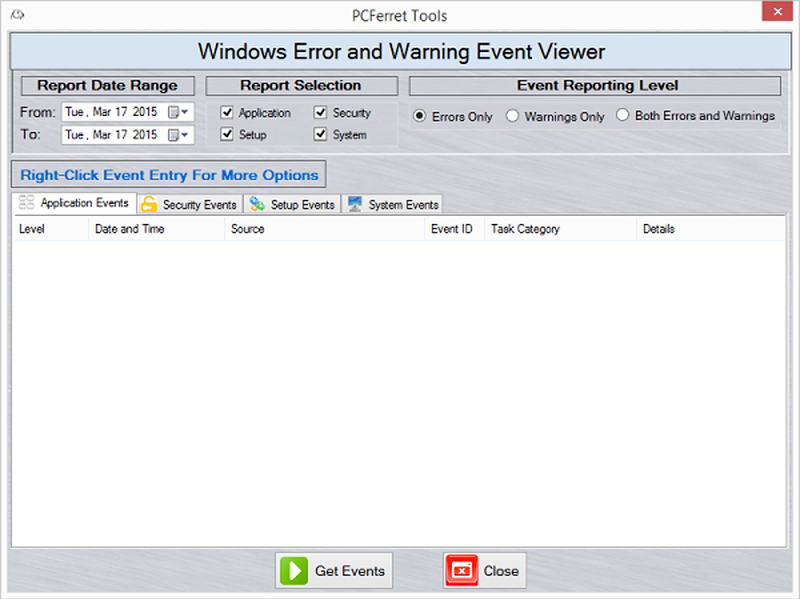This screenshot has height=599, width=800.
Task: Select Both Errors and Warnings option
Action: click(x=622, y=115)
